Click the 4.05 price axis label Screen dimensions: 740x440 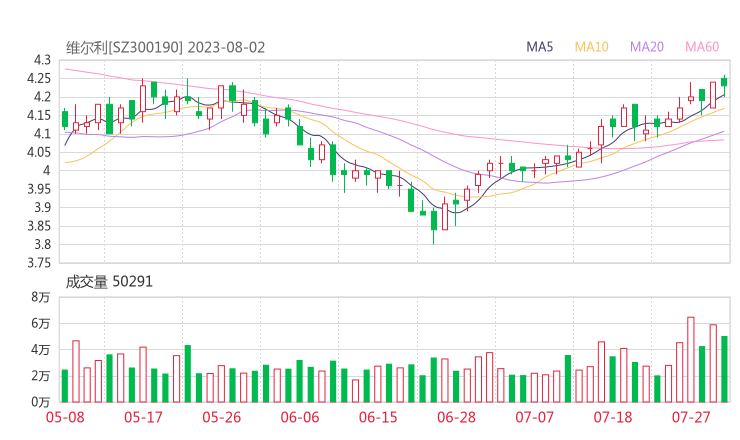(39, 152)
